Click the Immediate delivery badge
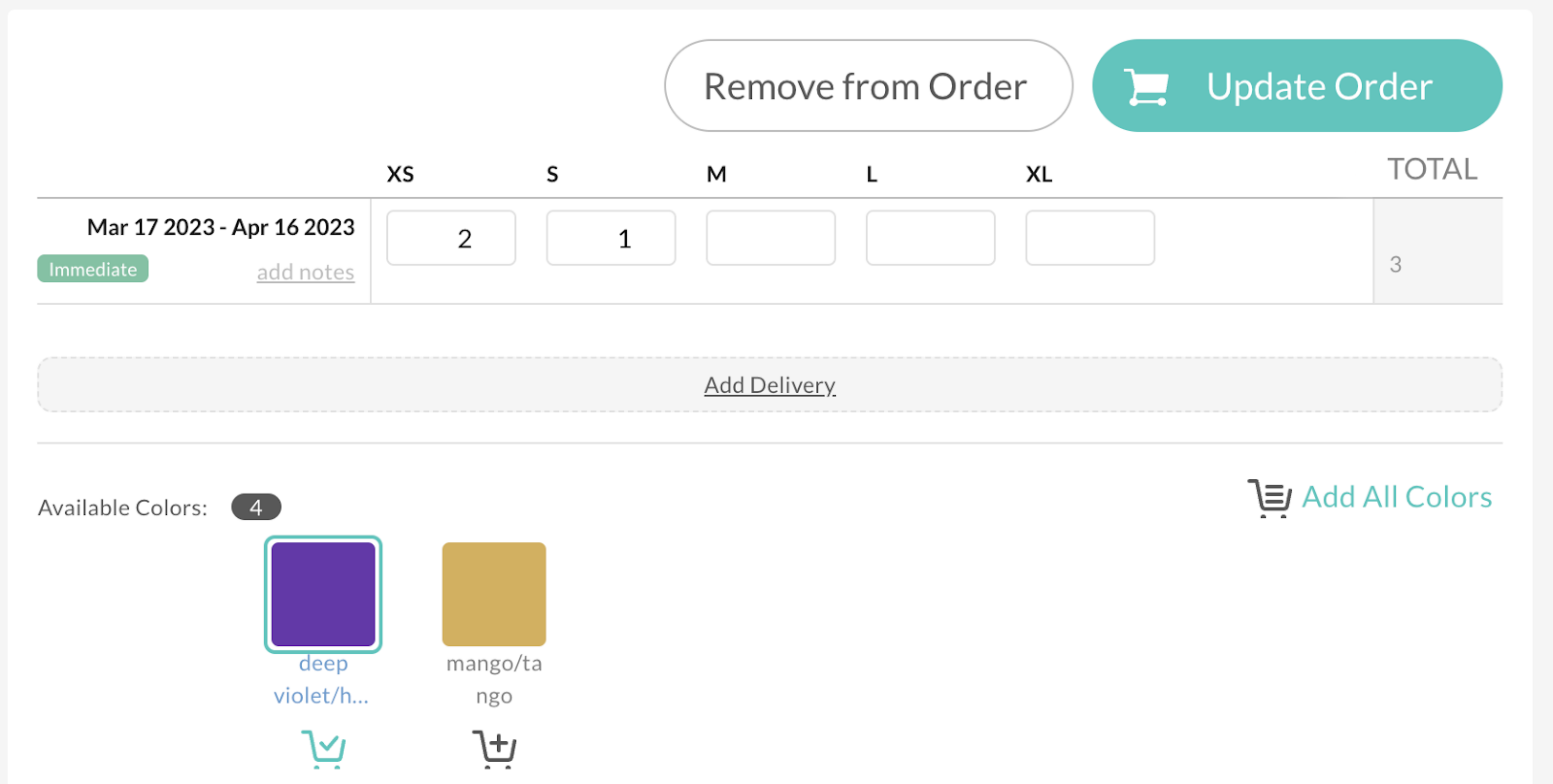The width and height of the screenshot is (1553, 784). click(92, 269)
